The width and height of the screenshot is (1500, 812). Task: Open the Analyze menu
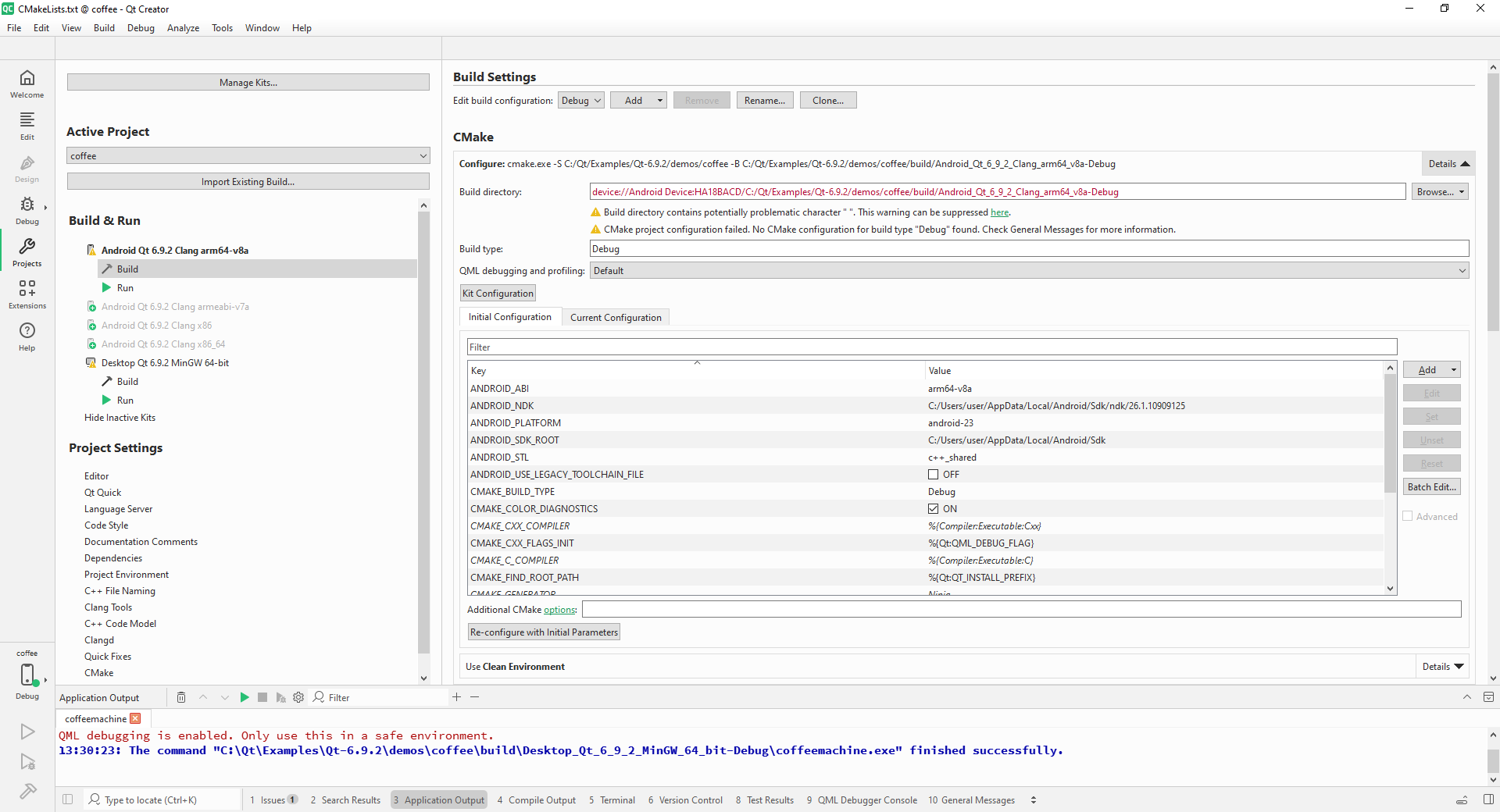pos(183,28)
